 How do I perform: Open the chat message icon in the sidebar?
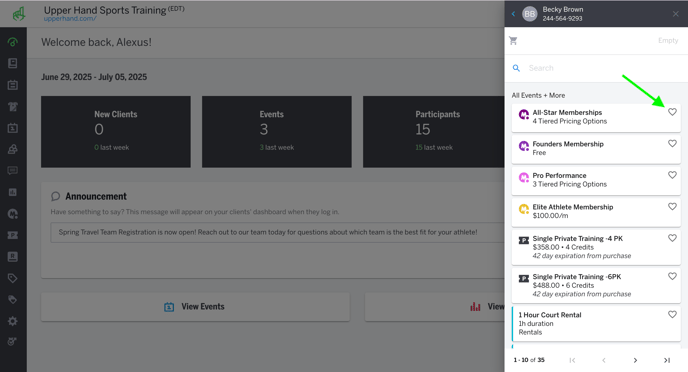(13, 171)
